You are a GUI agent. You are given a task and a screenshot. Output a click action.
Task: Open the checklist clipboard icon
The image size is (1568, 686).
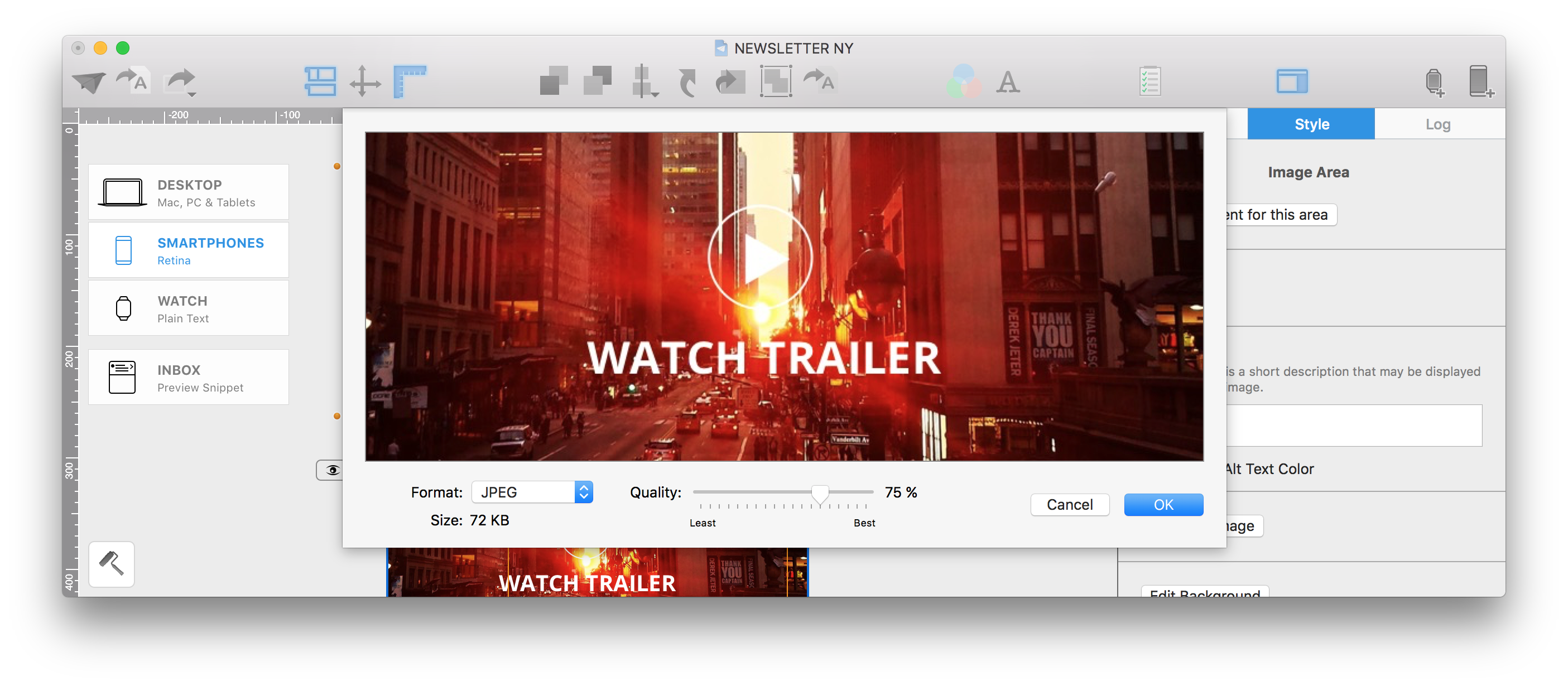pyautogui.click(x=1151, y=81)
